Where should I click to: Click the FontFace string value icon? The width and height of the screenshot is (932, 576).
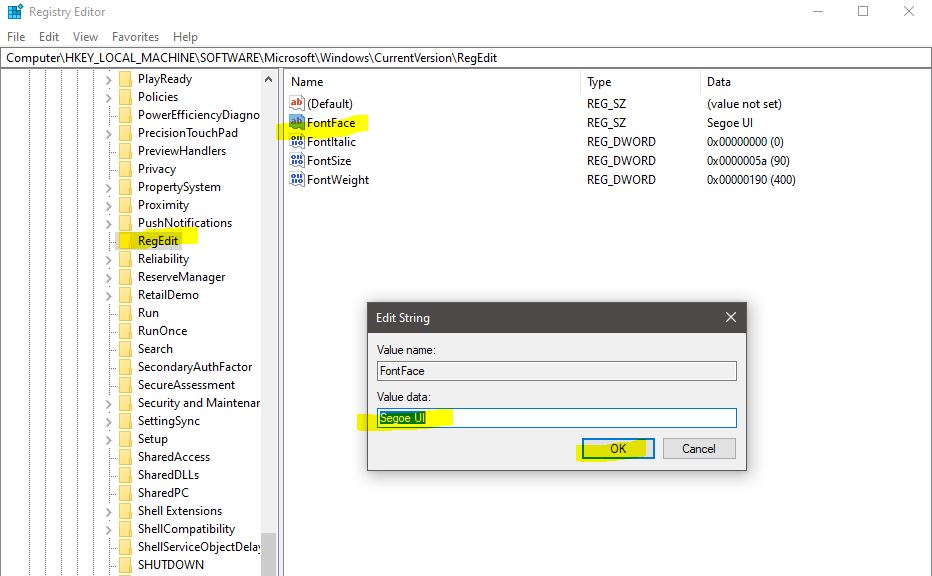tap(297, 123)
